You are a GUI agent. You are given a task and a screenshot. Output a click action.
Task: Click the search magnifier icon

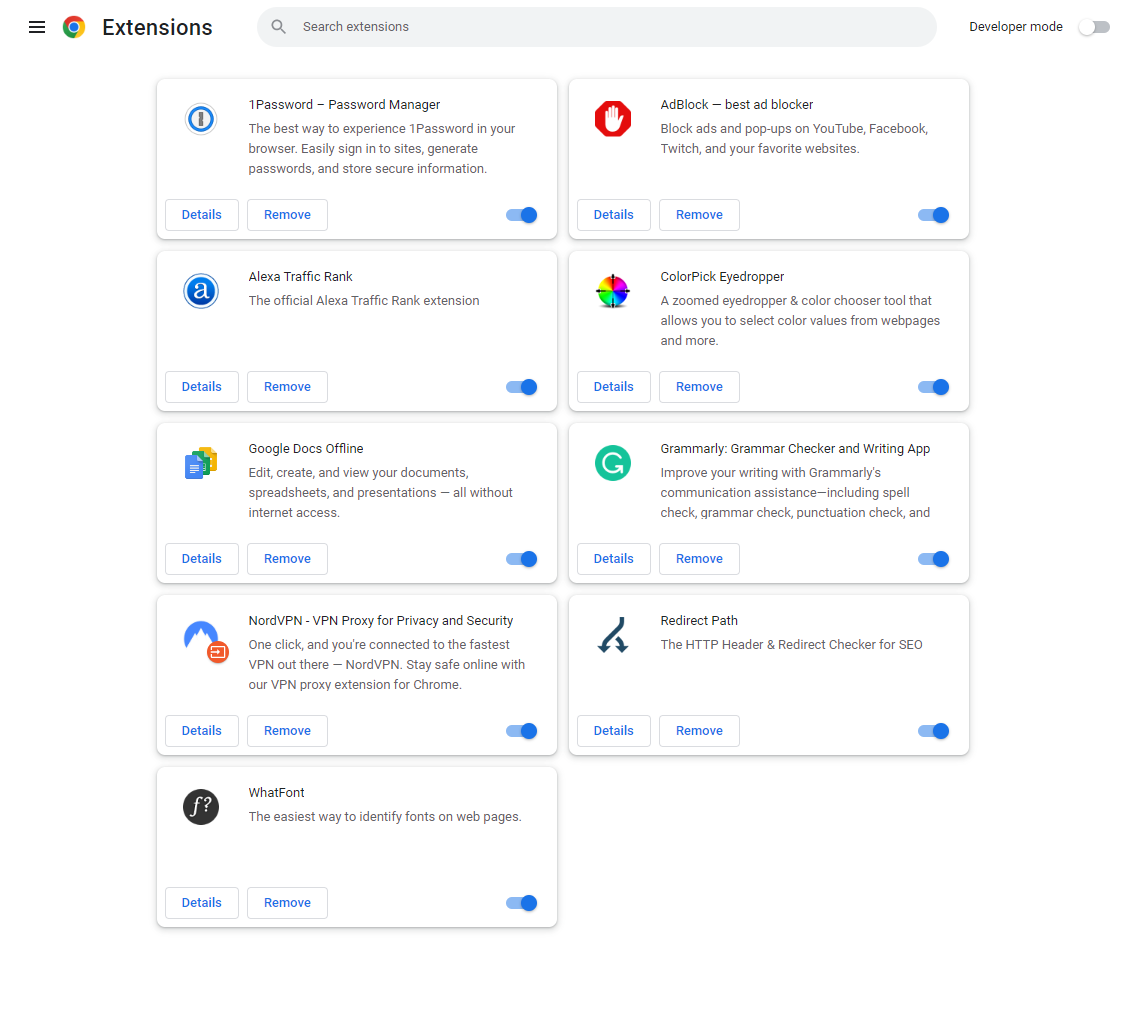(278, 27)
